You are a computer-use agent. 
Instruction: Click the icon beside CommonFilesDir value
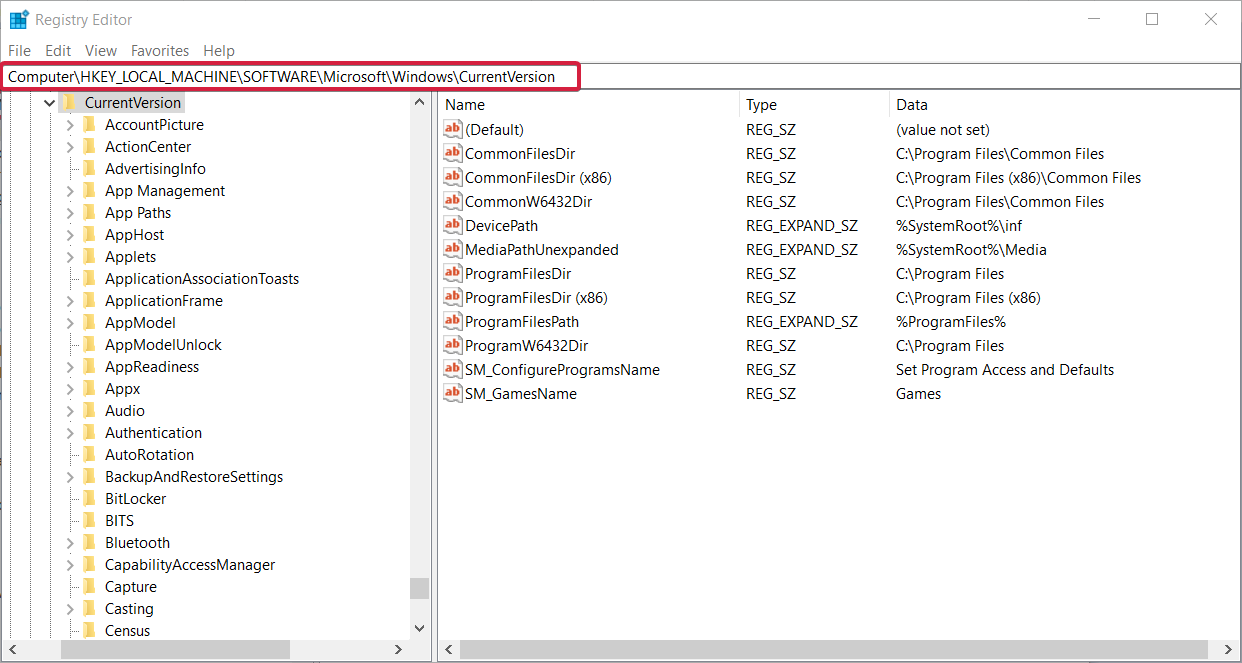tap(453, 153)
